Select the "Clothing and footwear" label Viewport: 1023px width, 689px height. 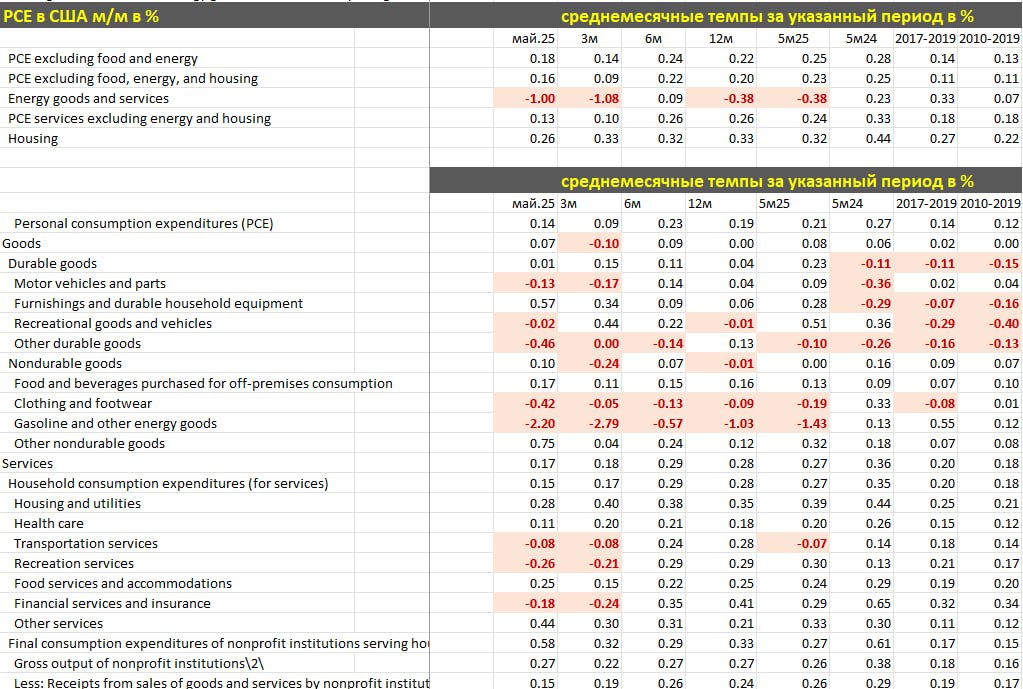(83, 404)
